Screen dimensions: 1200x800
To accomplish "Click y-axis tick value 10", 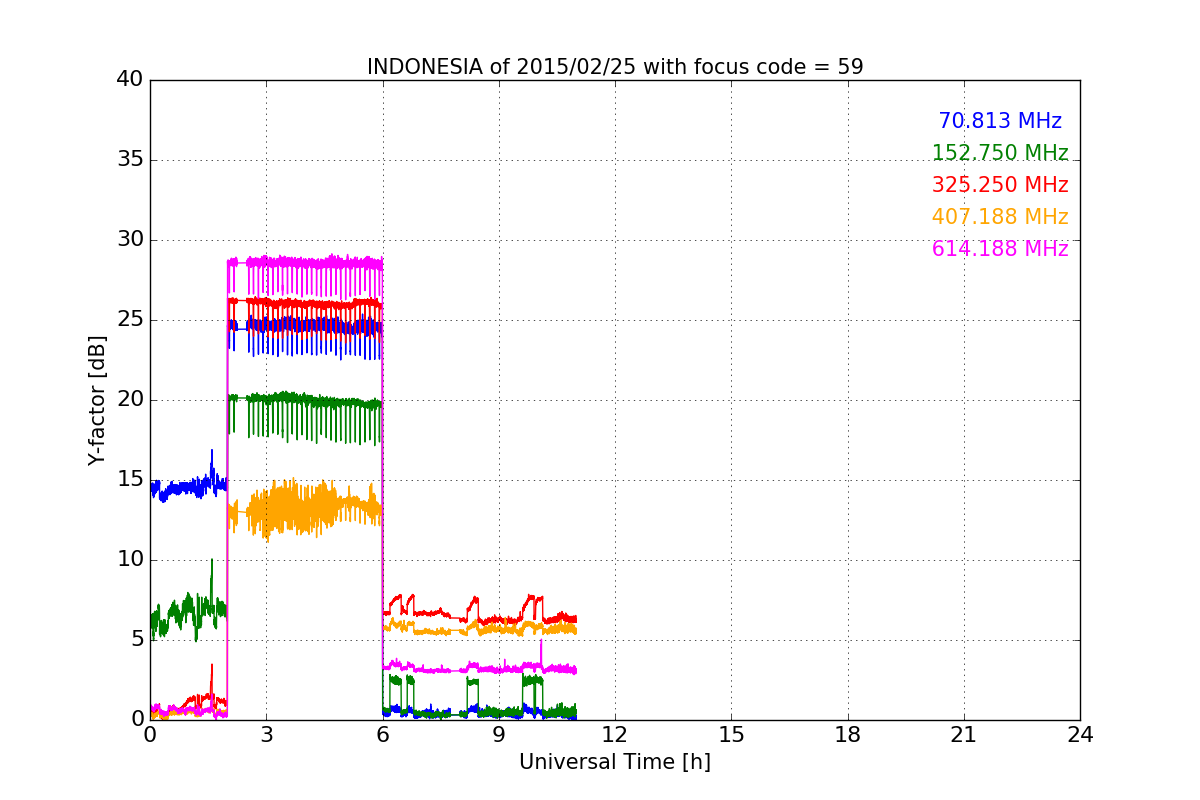I will point(130,560).
